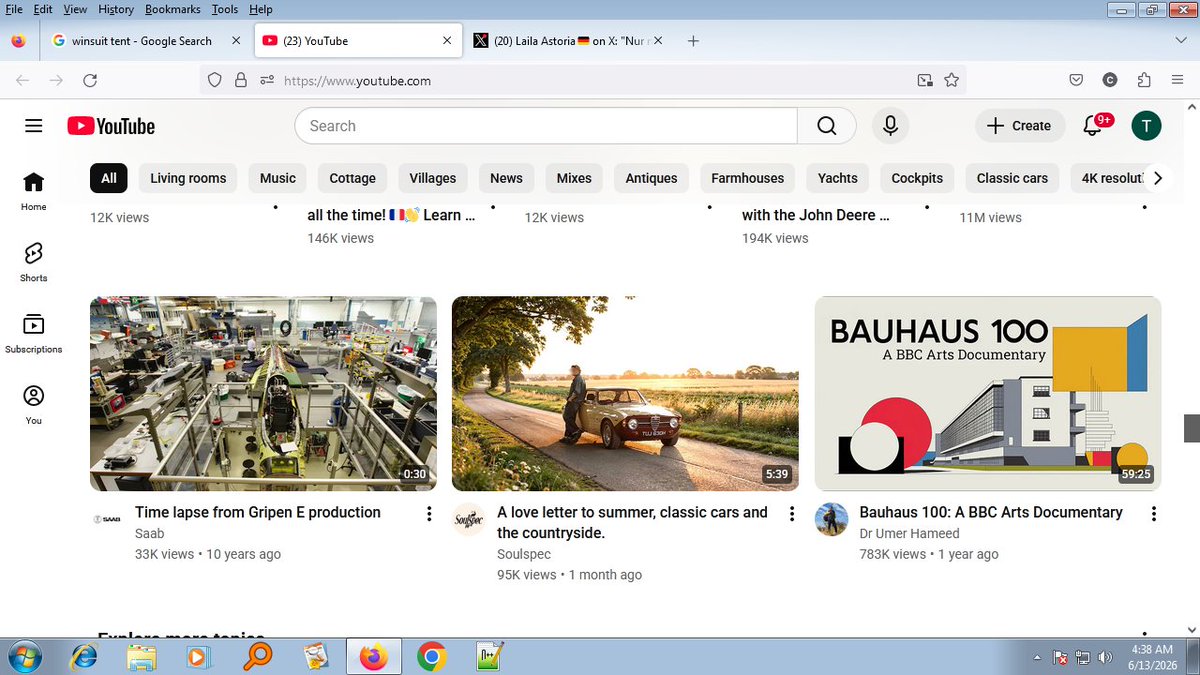Select the Classic cars chip
The width and height of the screenshot is (1200, 675).
tap(1012, 178)
